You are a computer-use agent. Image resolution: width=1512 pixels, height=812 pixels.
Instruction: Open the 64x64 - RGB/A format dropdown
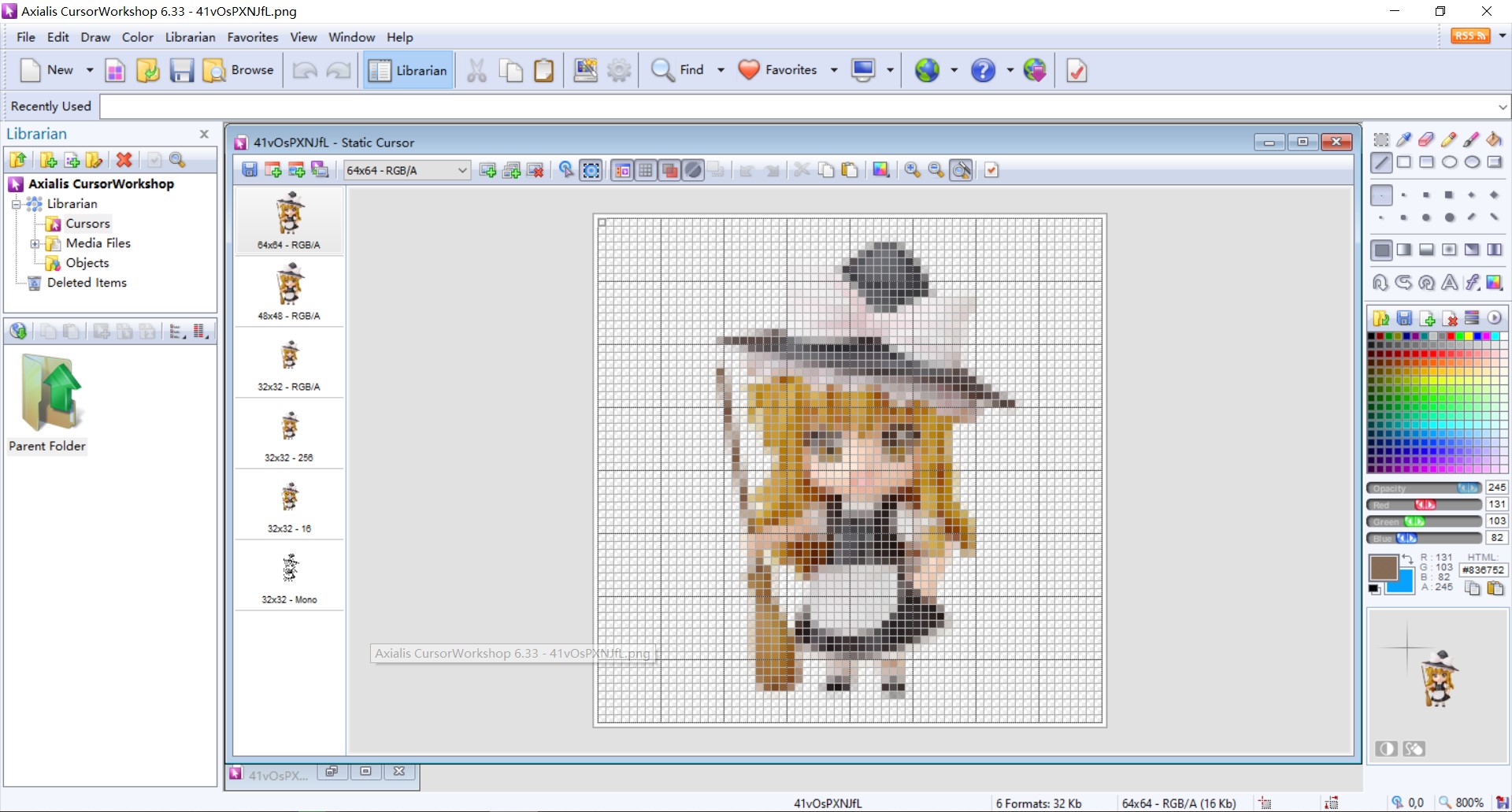pos(462,170)
